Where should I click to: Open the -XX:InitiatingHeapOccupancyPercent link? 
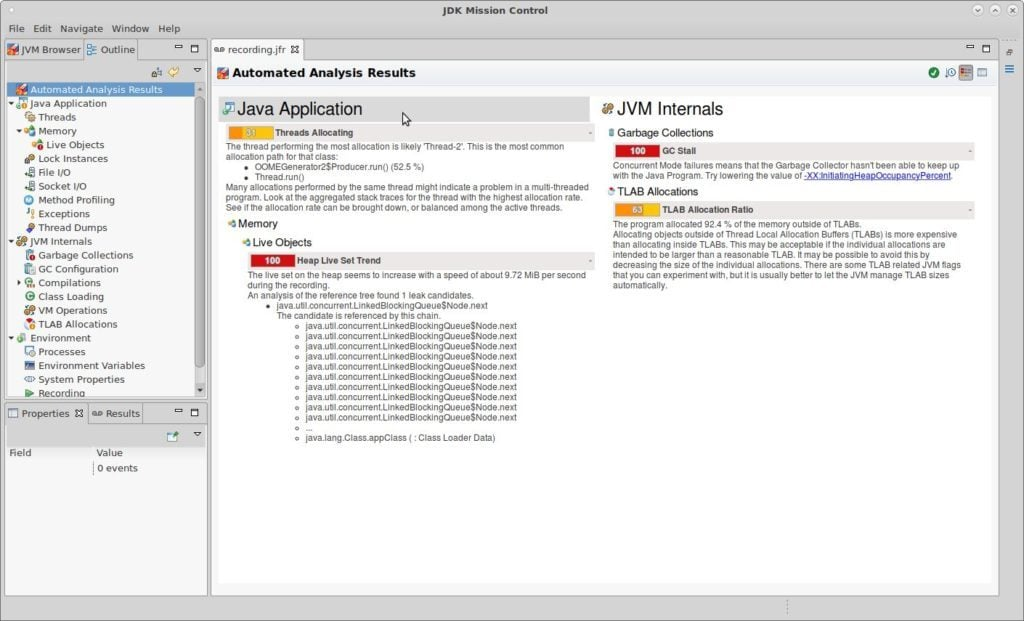coord(877,176)
